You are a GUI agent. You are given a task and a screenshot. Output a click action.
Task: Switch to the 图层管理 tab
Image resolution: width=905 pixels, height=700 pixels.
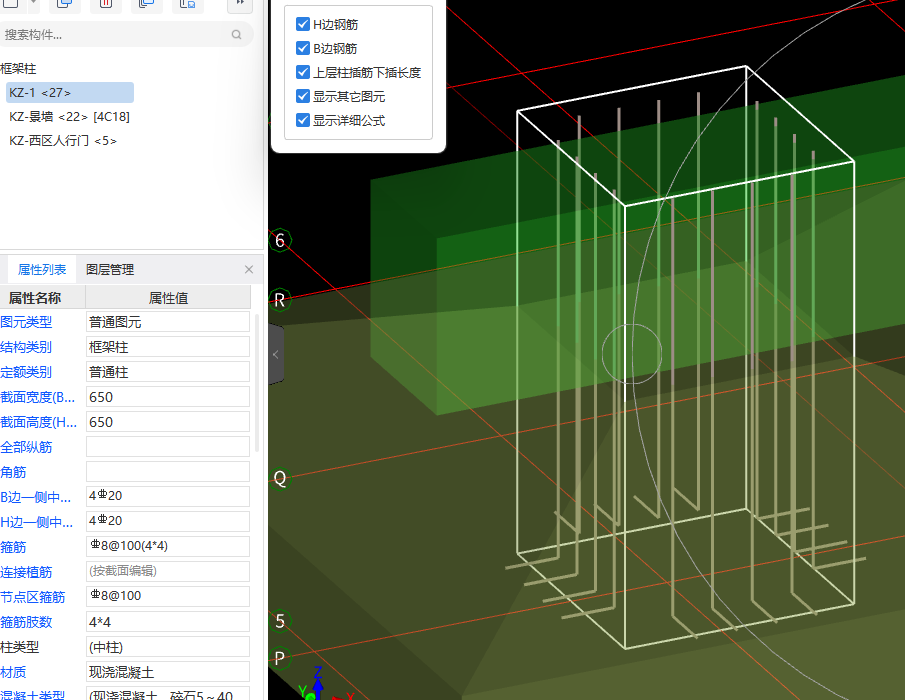pos(110,270)
